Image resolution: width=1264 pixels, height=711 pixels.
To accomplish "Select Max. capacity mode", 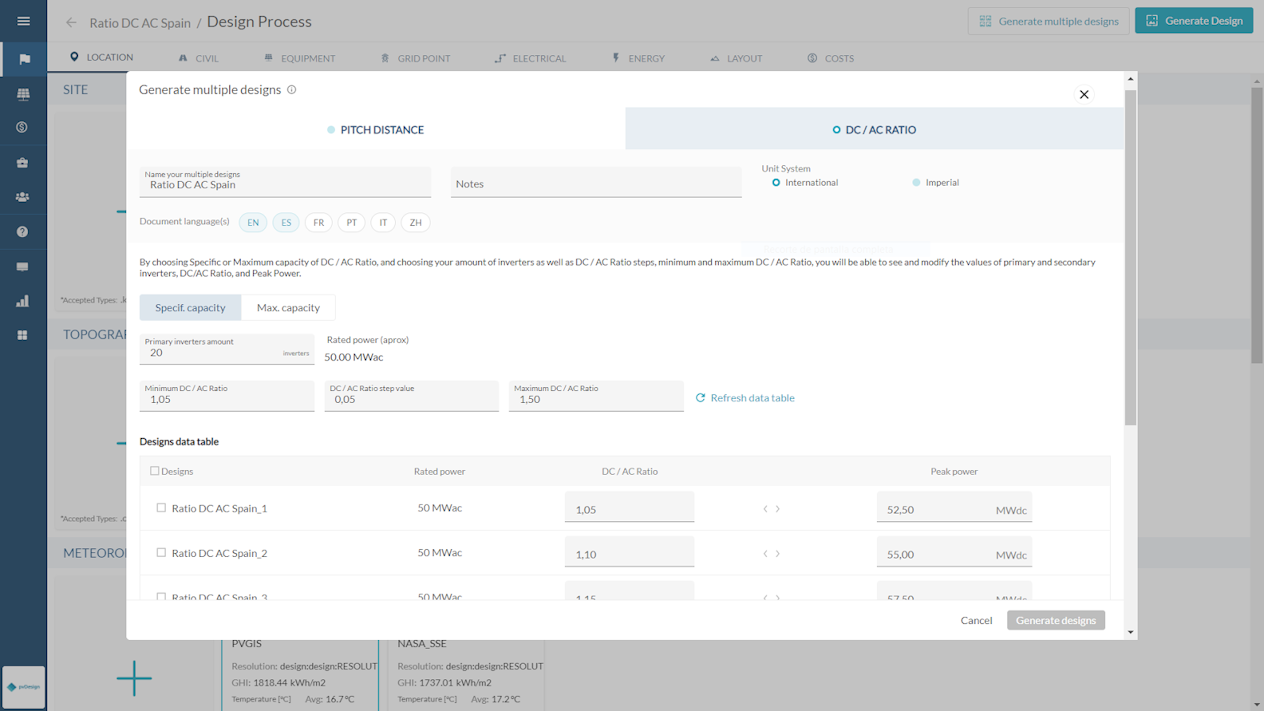I will point(288,308).
